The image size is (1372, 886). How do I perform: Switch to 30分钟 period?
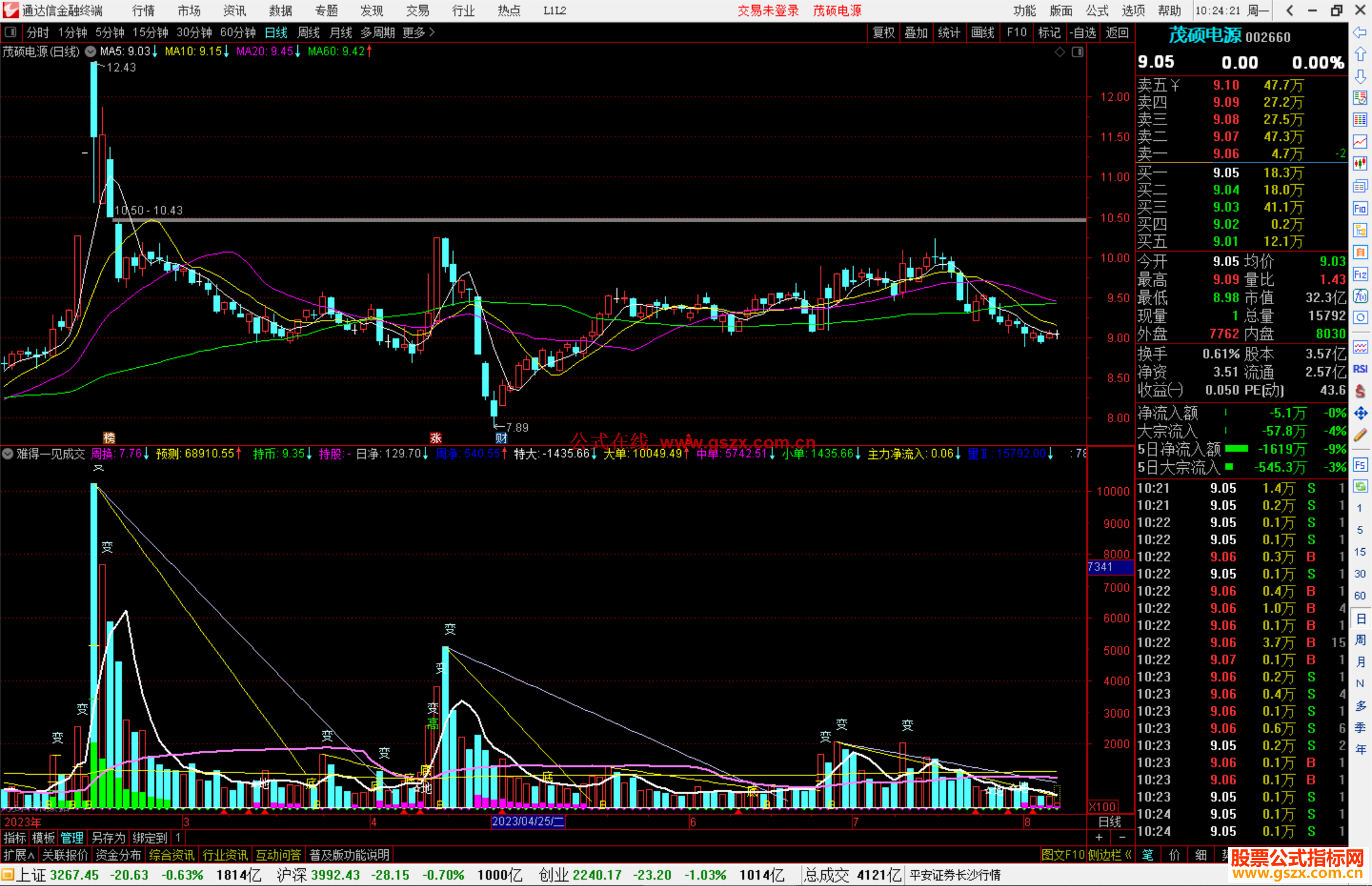coord(194,32)
